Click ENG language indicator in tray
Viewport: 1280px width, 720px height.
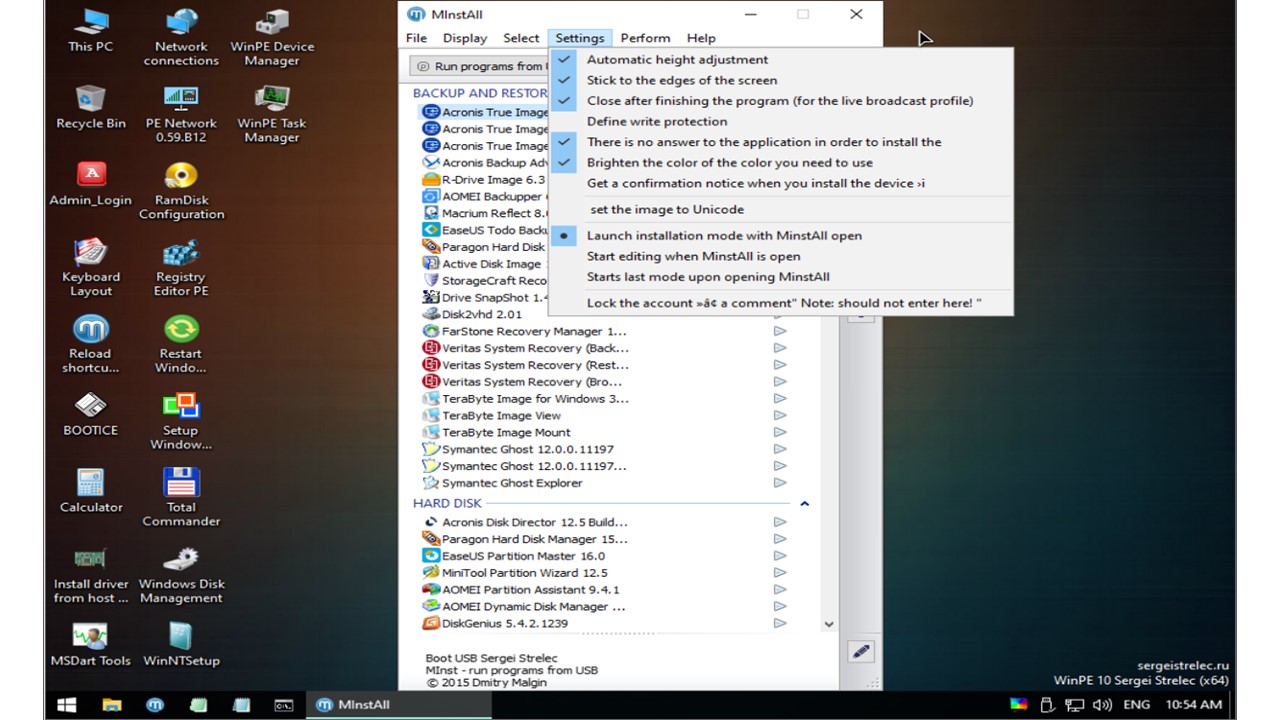(x=1137, y=705)
